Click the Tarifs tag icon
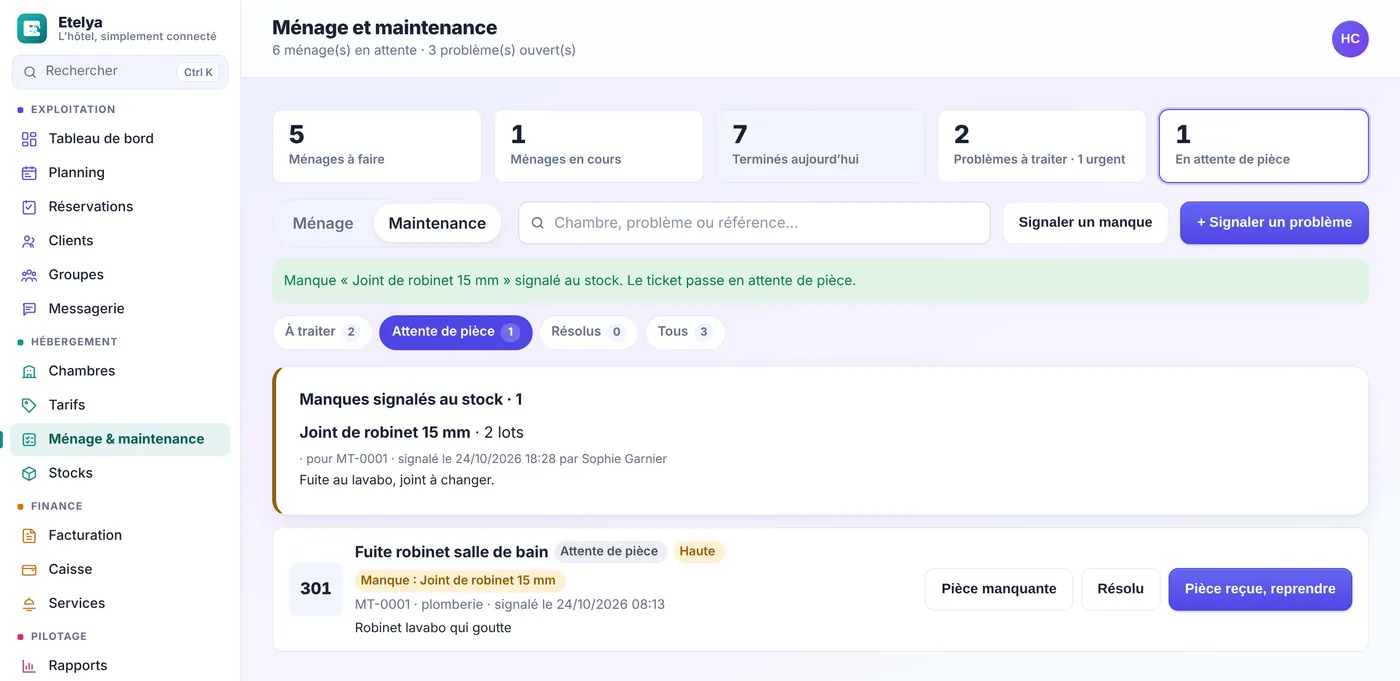 [x=29, y=405]
